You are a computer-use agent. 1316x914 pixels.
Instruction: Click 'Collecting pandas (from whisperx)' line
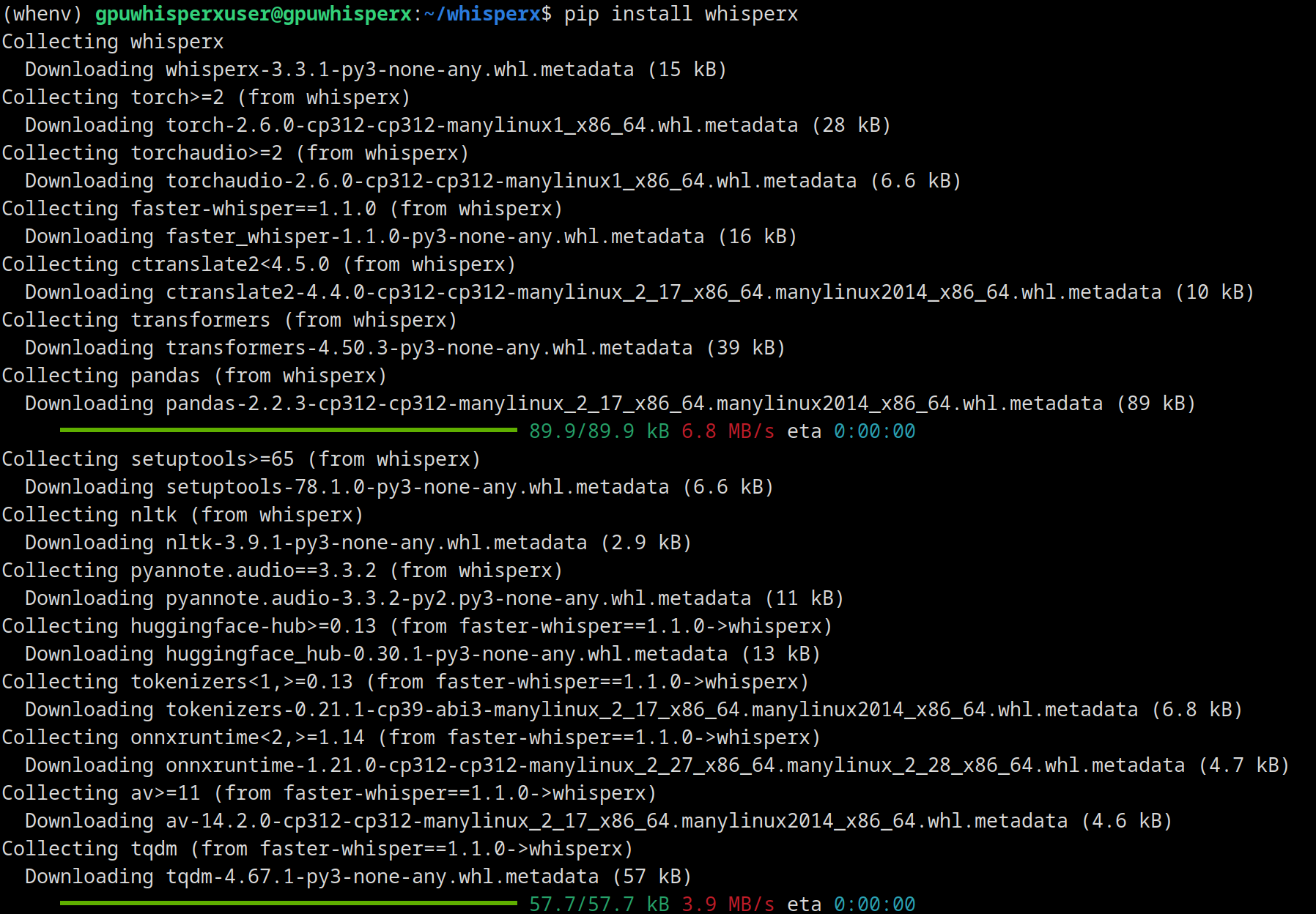click(x=194, y=376)
